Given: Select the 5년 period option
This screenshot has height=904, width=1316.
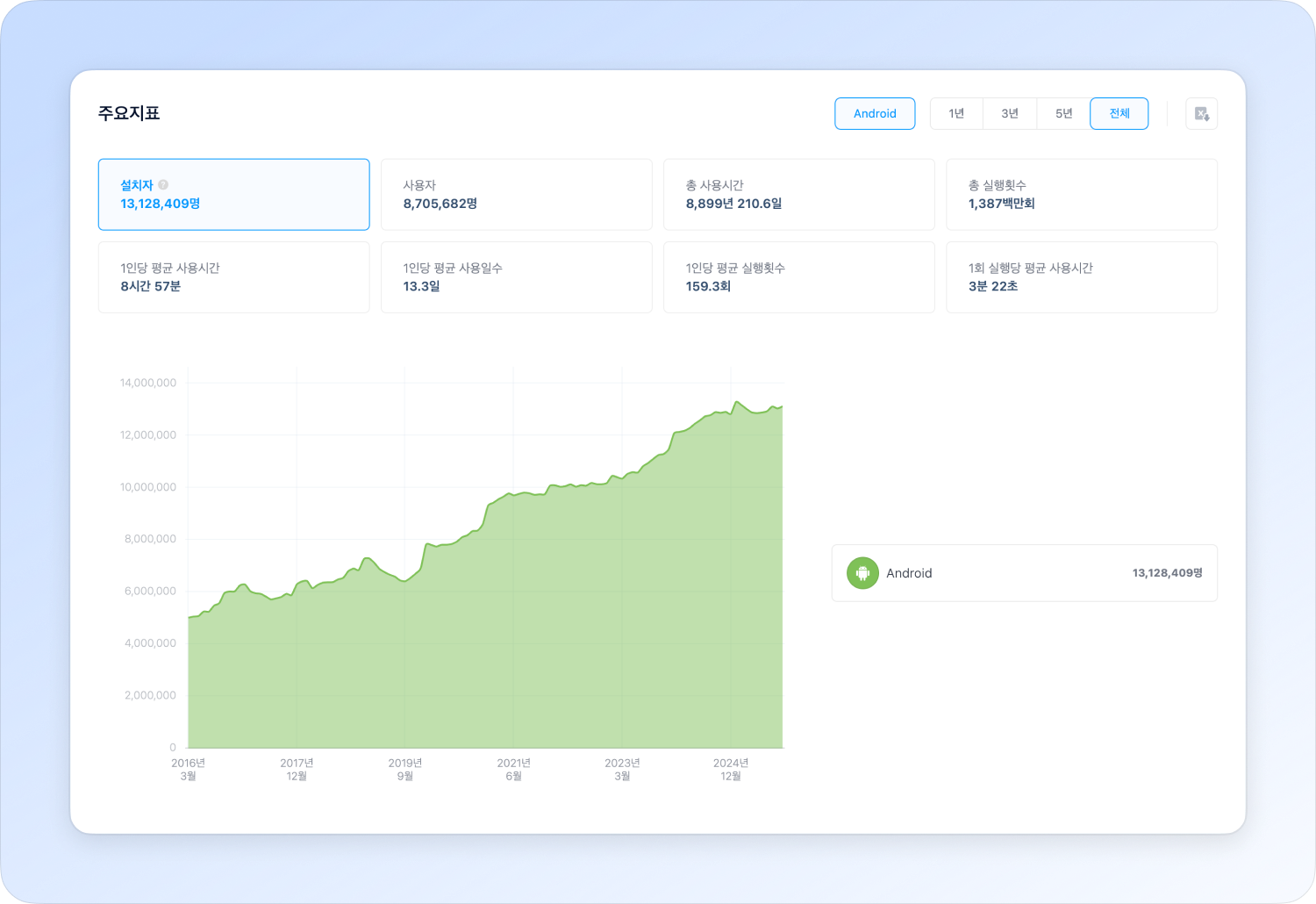Looking at the screenshot, I should point(1063,114).
